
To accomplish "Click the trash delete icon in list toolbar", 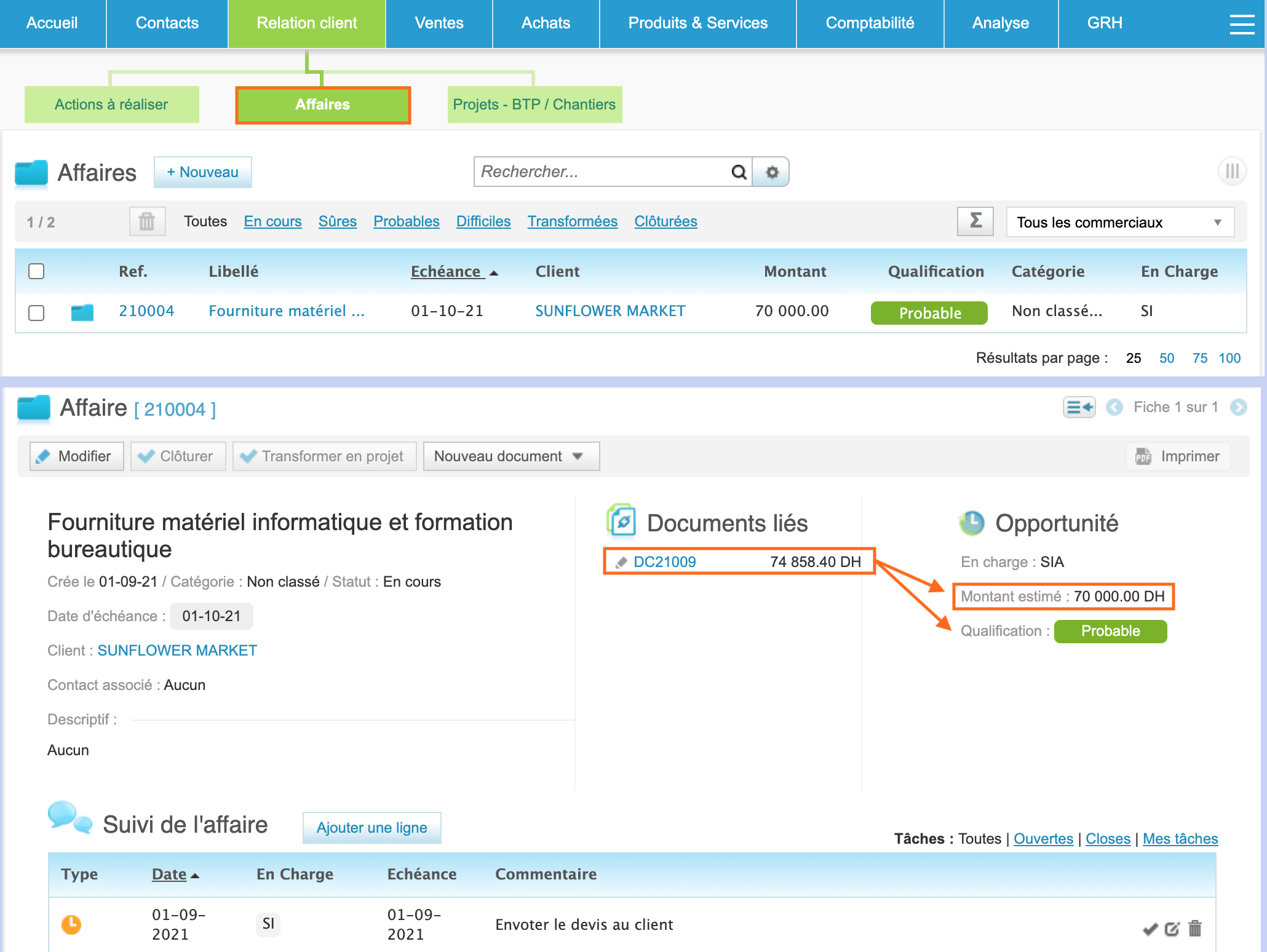I will (147, 221).
